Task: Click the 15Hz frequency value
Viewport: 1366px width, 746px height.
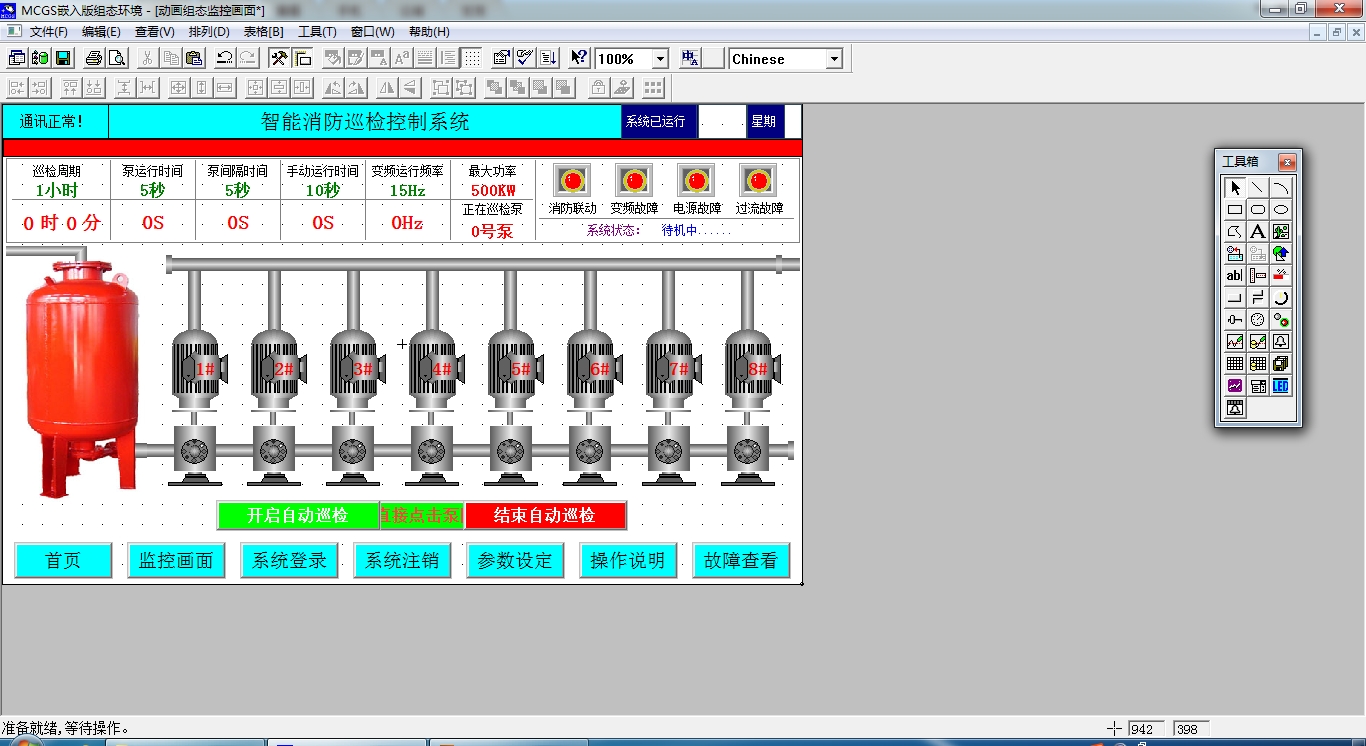Action: [x=408, y=190]
